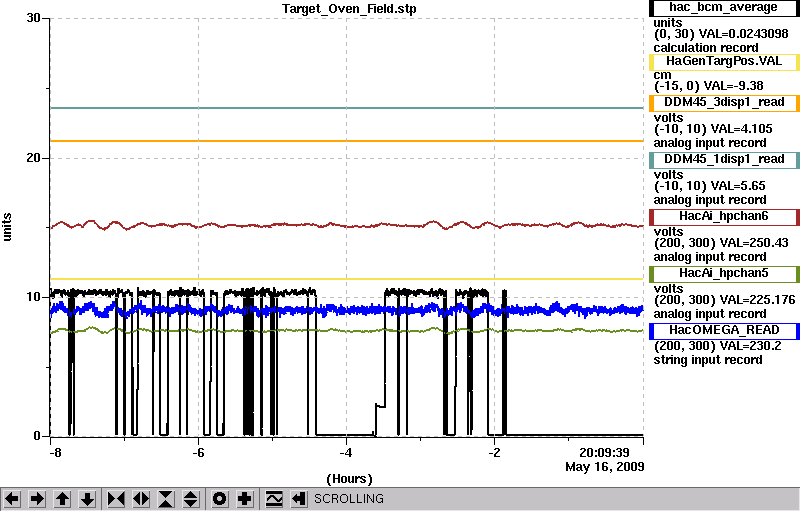Click the string input record label
The width and height of the screenshot is (800, 511).
pyautogui.click(x=708, y=360)
